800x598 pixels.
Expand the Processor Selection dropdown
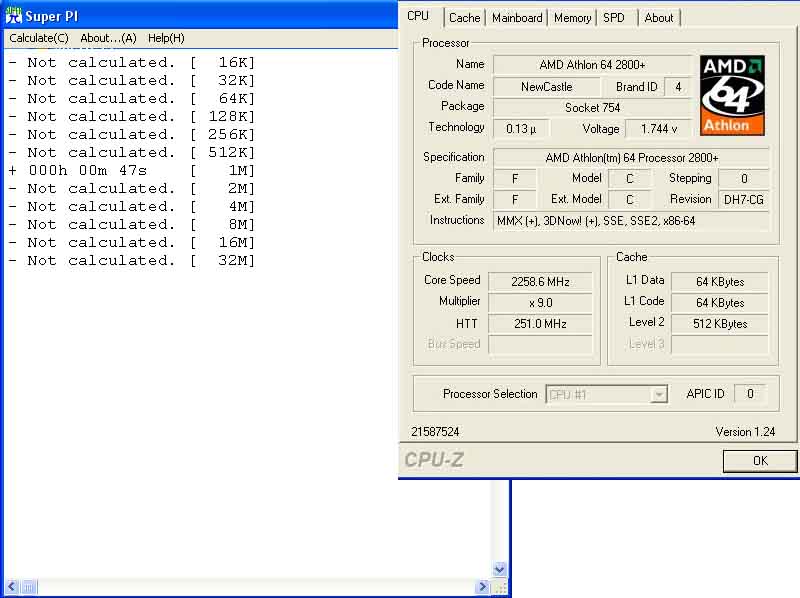659,394
